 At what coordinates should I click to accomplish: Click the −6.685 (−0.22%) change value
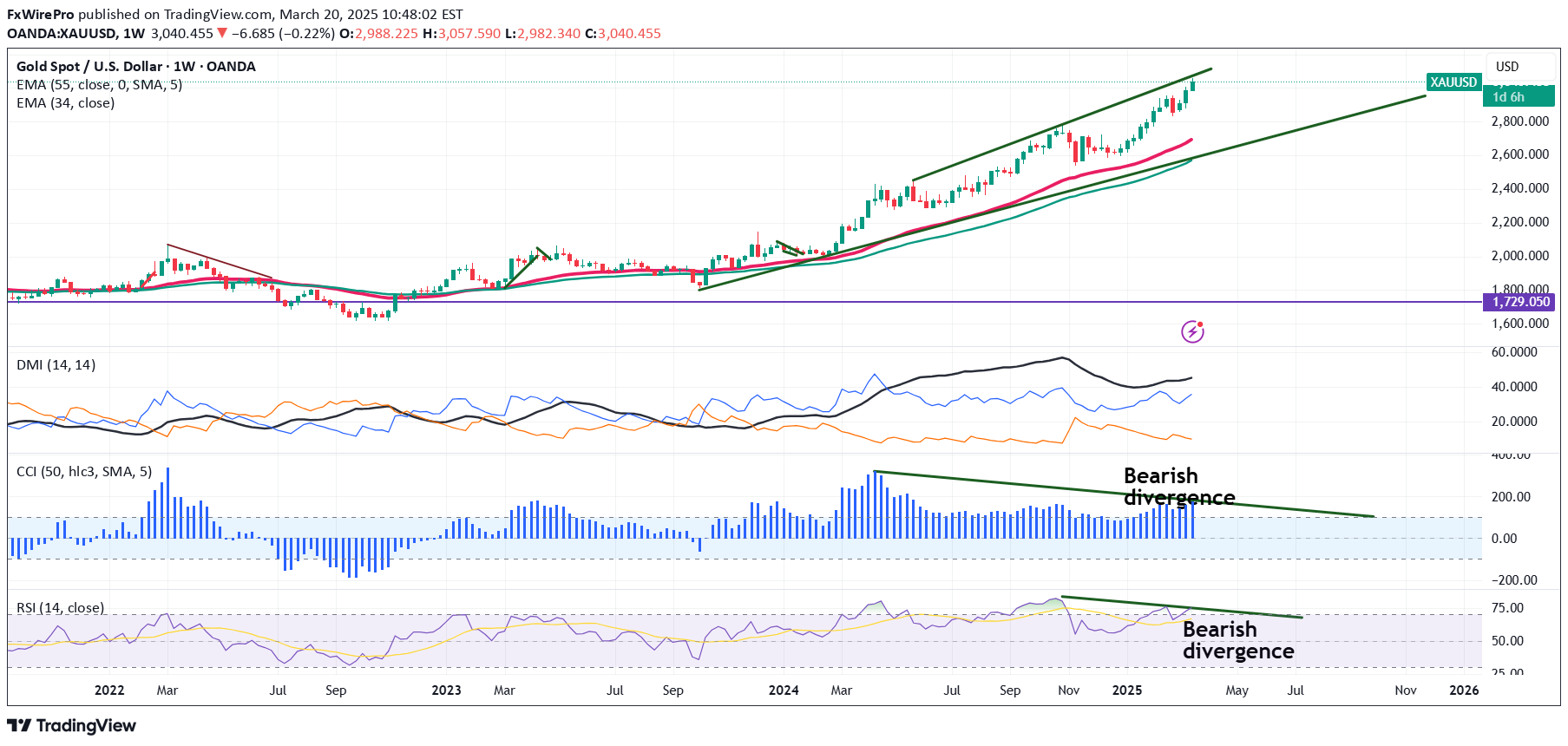point(283,34)
